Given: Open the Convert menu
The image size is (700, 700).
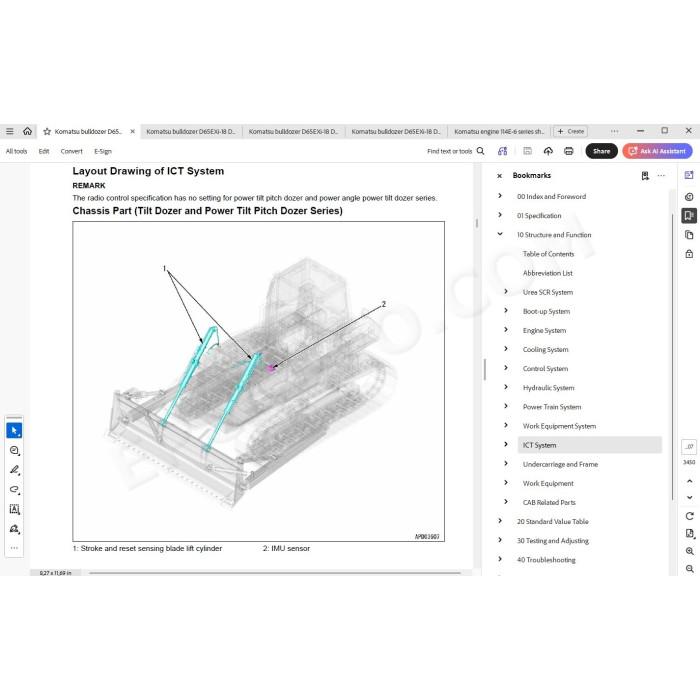Looking at the screenshot, I should pyautogui.click(x=71, y=151).
